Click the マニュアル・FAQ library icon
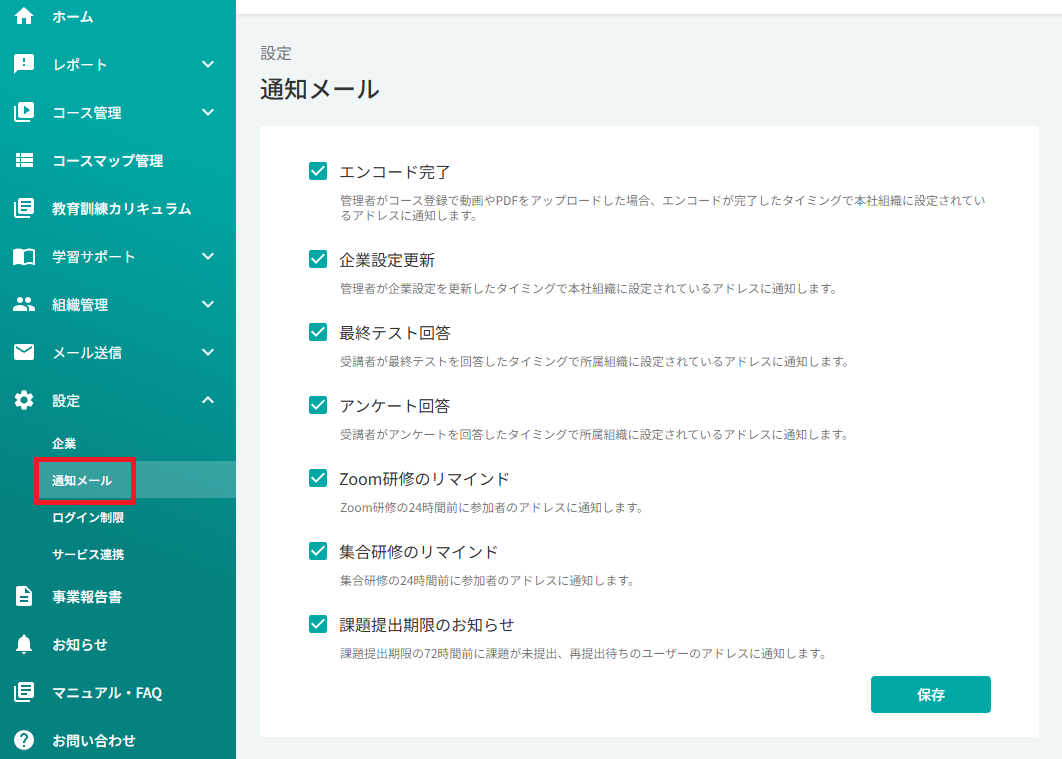Viewport: 1062px width, 759px height. tap(24, 692)
